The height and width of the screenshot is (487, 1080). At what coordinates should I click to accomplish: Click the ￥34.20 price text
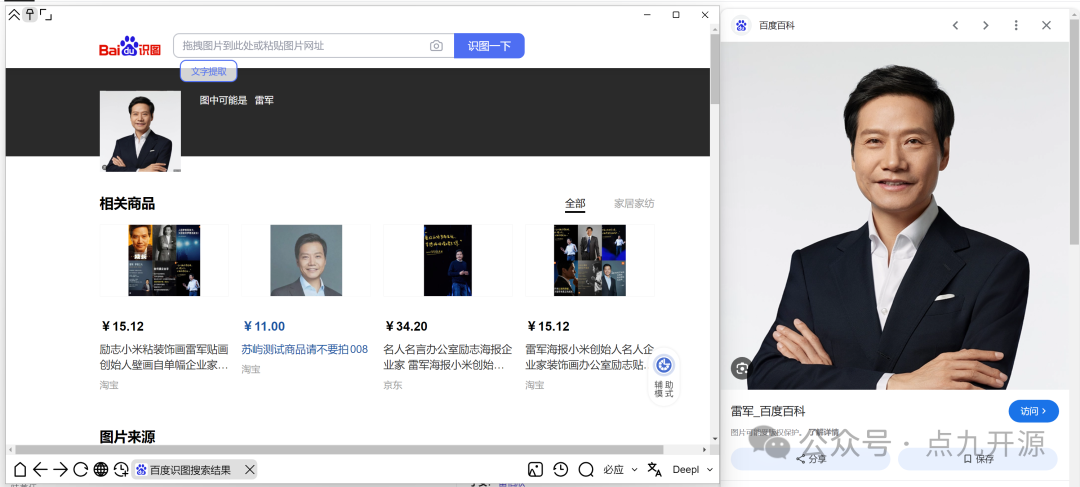(x=406, y=327)
